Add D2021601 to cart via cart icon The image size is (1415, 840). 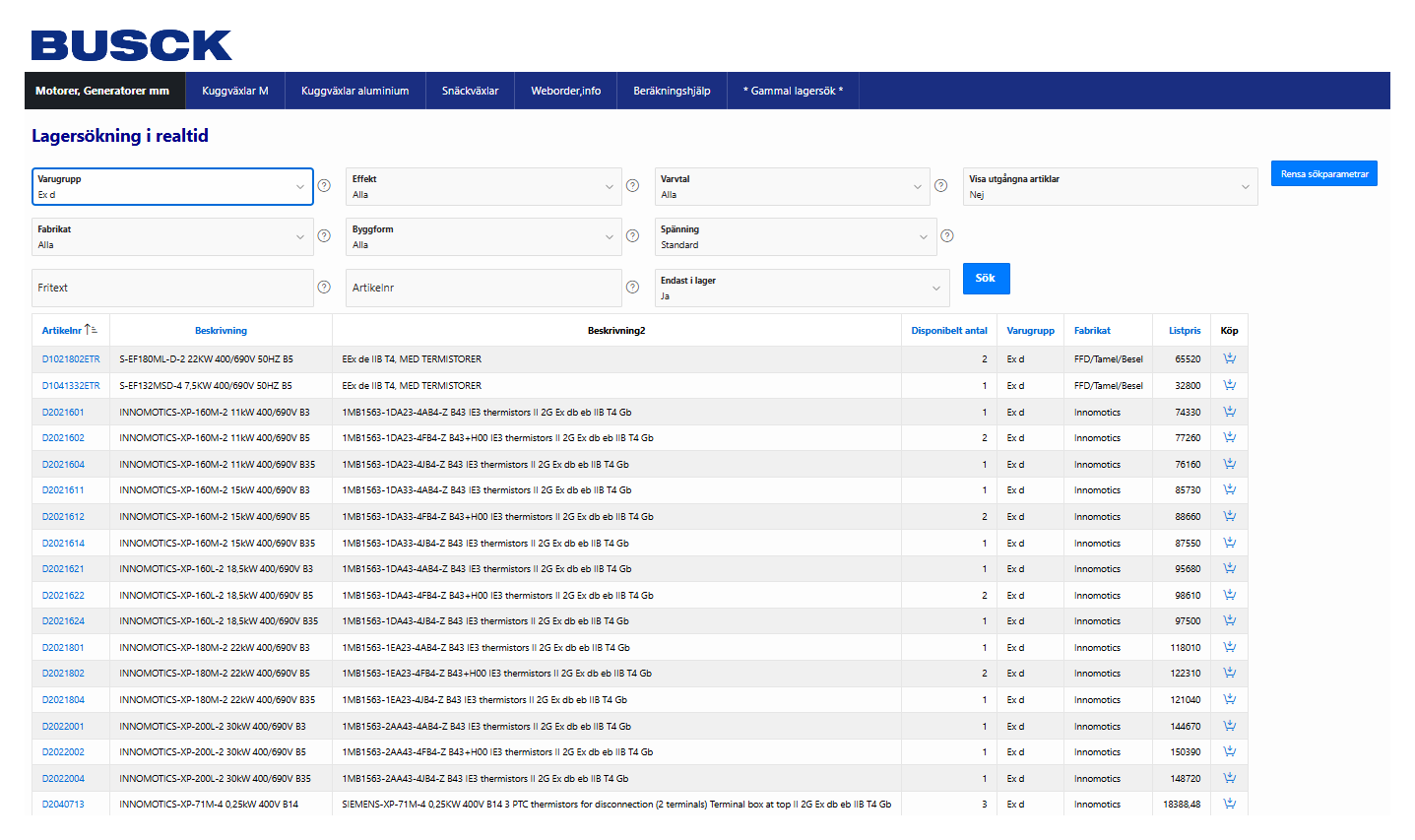[1229, 412]
